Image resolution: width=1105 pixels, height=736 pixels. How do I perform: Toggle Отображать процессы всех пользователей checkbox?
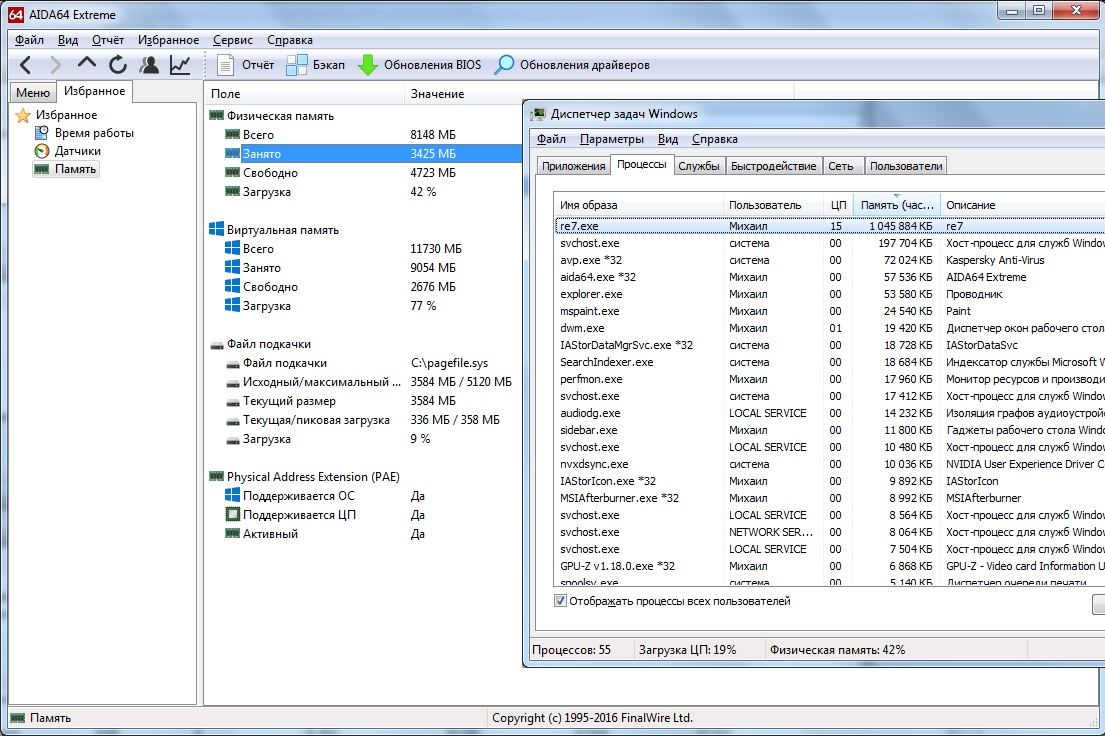coord(560,601)
